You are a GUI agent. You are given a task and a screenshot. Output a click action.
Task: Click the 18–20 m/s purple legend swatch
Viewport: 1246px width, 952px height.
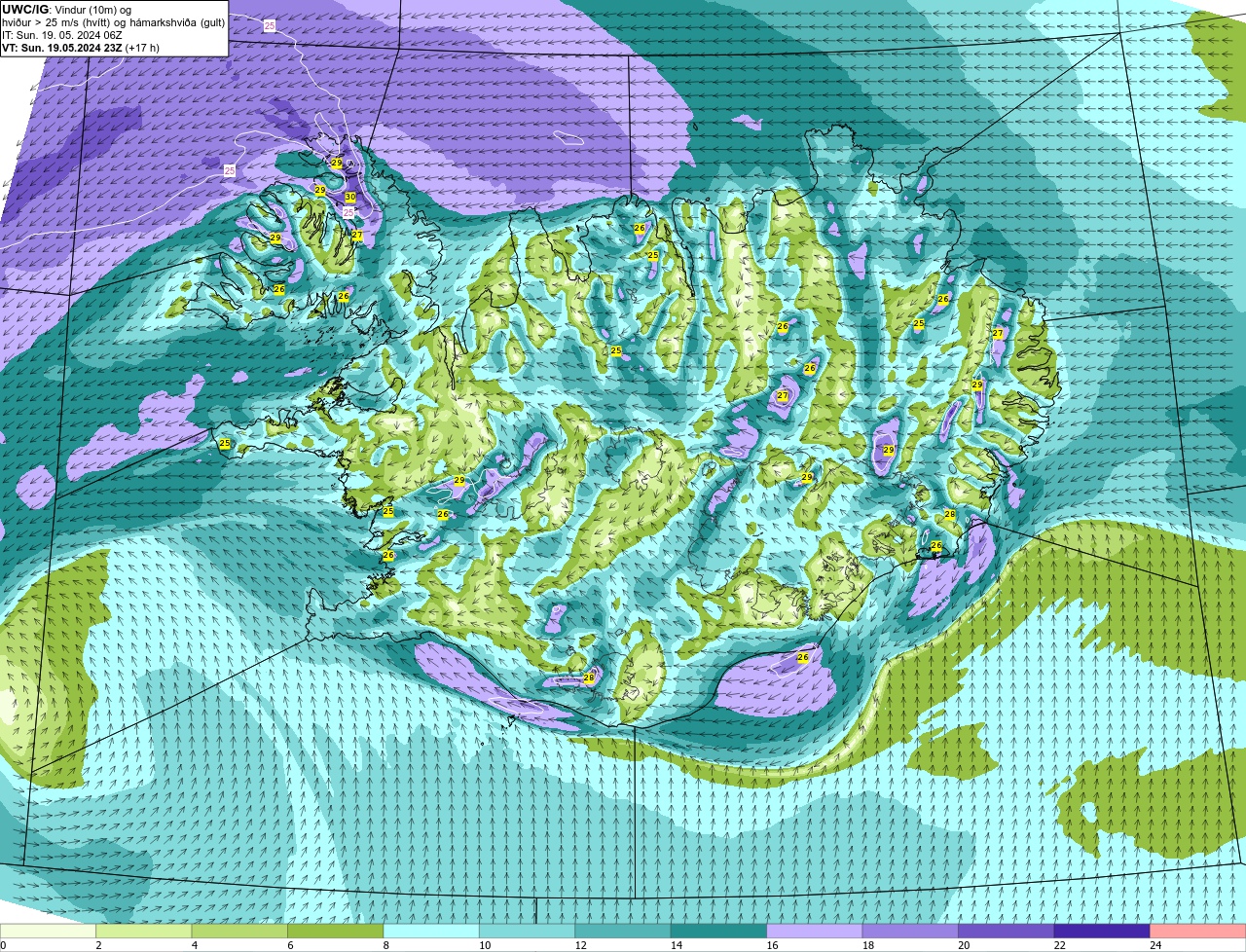tap(910, 932)
